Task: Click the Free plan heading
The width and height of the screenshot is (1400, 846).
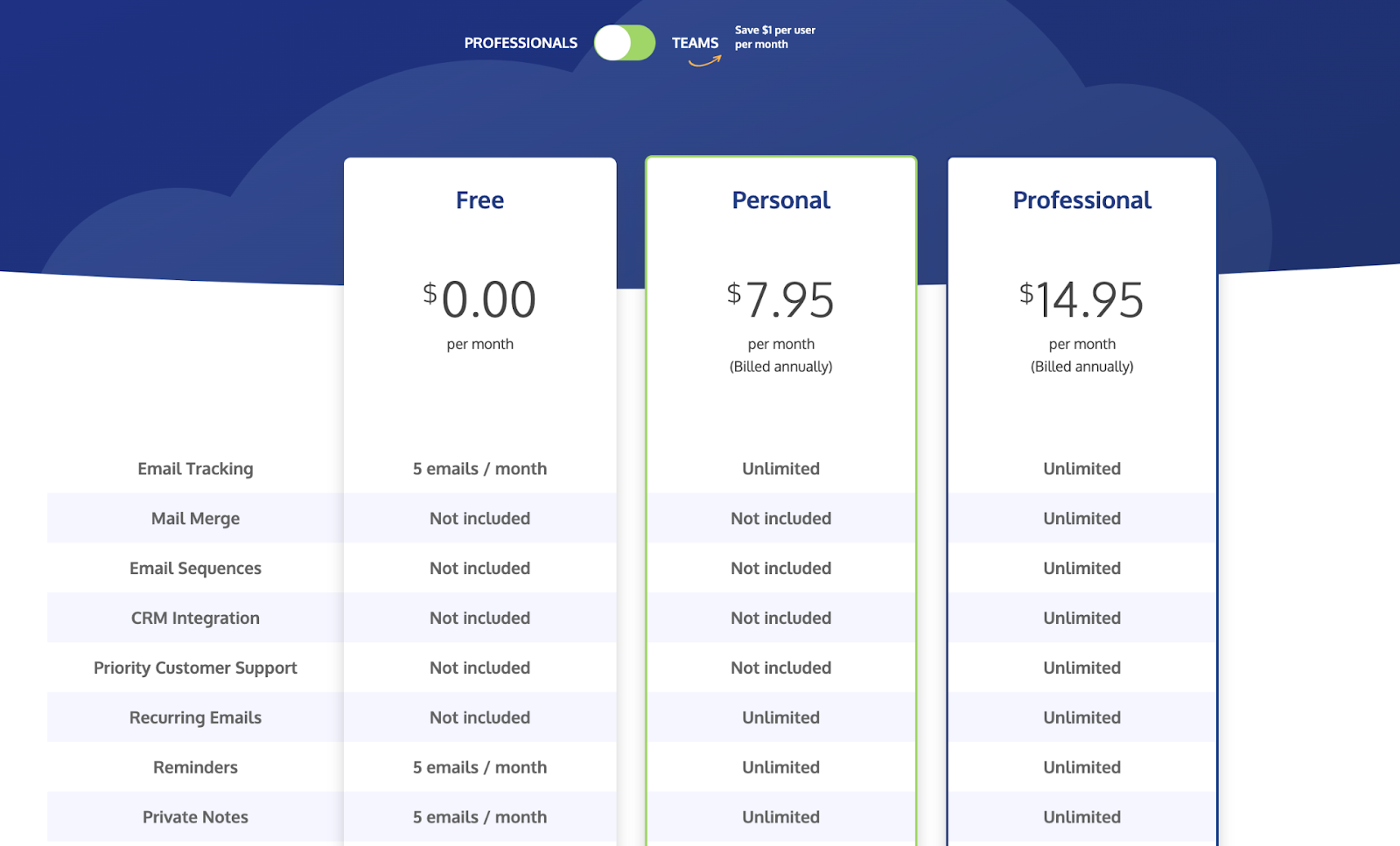Action: [x=479, y=200]
